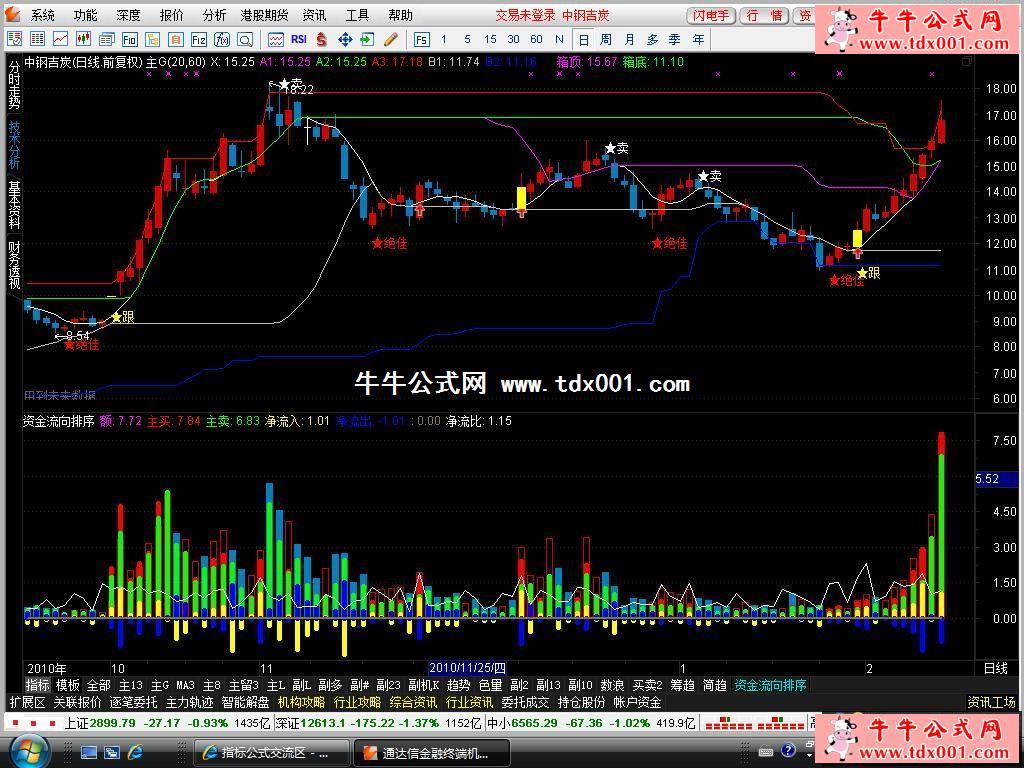Switch to 60-minute period
The width and height of the screenshot is (1024, 768).
pyautogui.click(x=536, y=40)
